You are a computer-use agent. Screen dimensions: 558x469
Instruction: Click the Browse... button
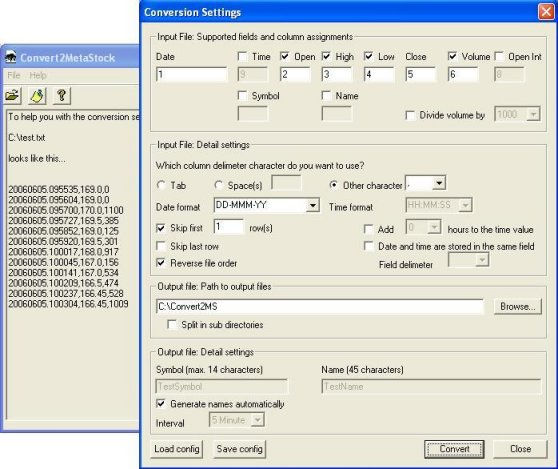point(518,306)
